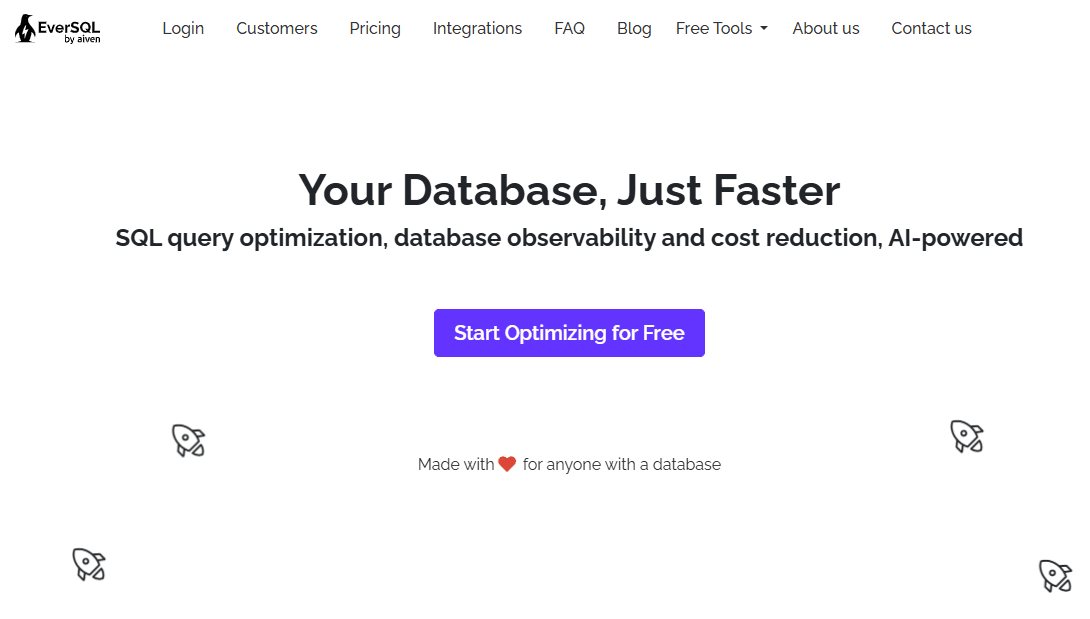Open the Login page
Viewport: 1090px width, 619px height.
click(x=183, y=29)
